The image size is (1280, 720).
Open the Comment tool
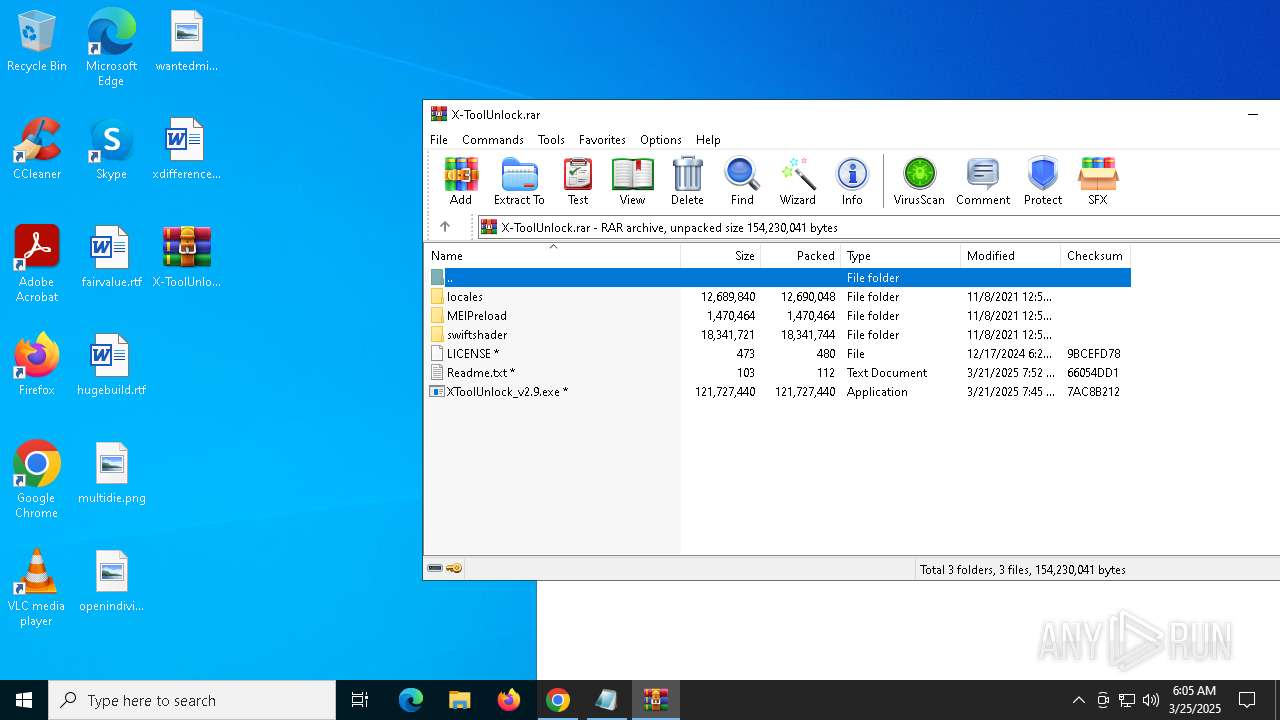[983, 181]
